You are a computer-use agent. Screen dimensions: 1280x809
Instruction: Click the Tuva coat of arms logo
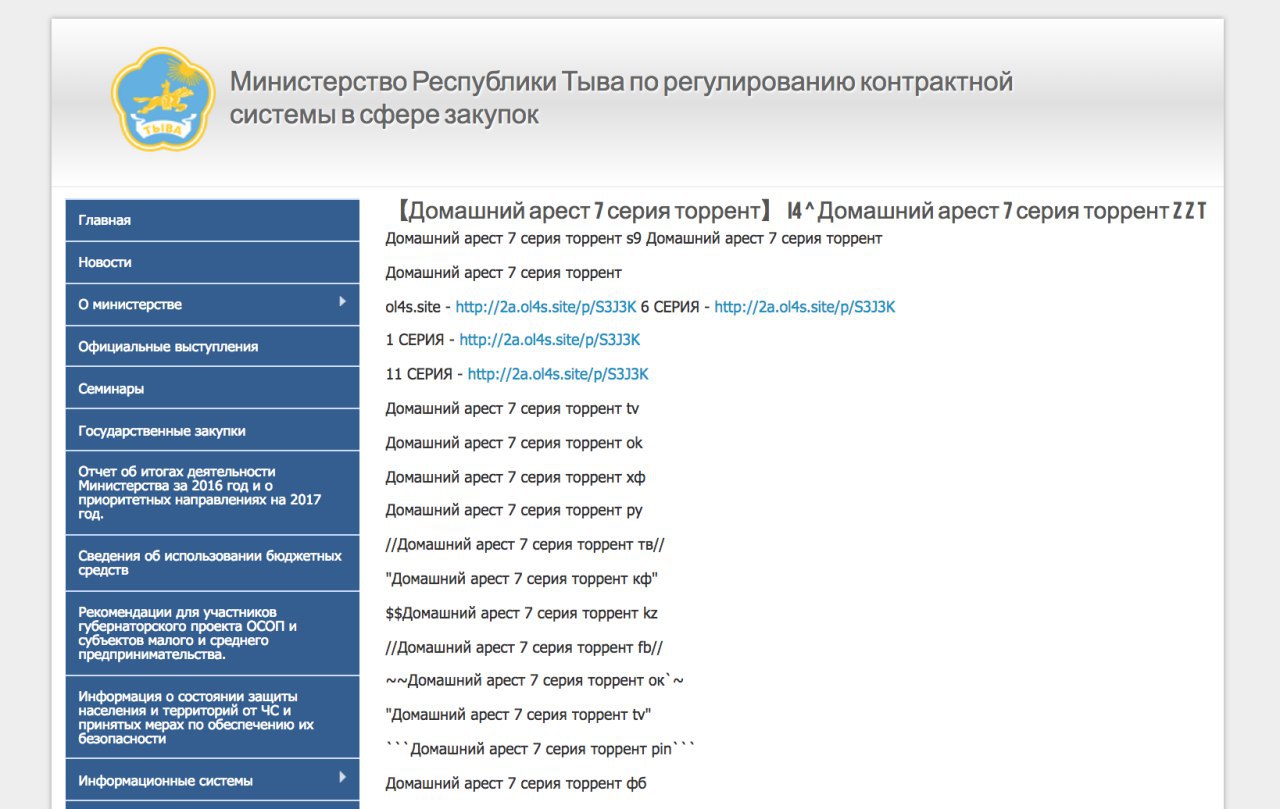[x=163, y=100]
